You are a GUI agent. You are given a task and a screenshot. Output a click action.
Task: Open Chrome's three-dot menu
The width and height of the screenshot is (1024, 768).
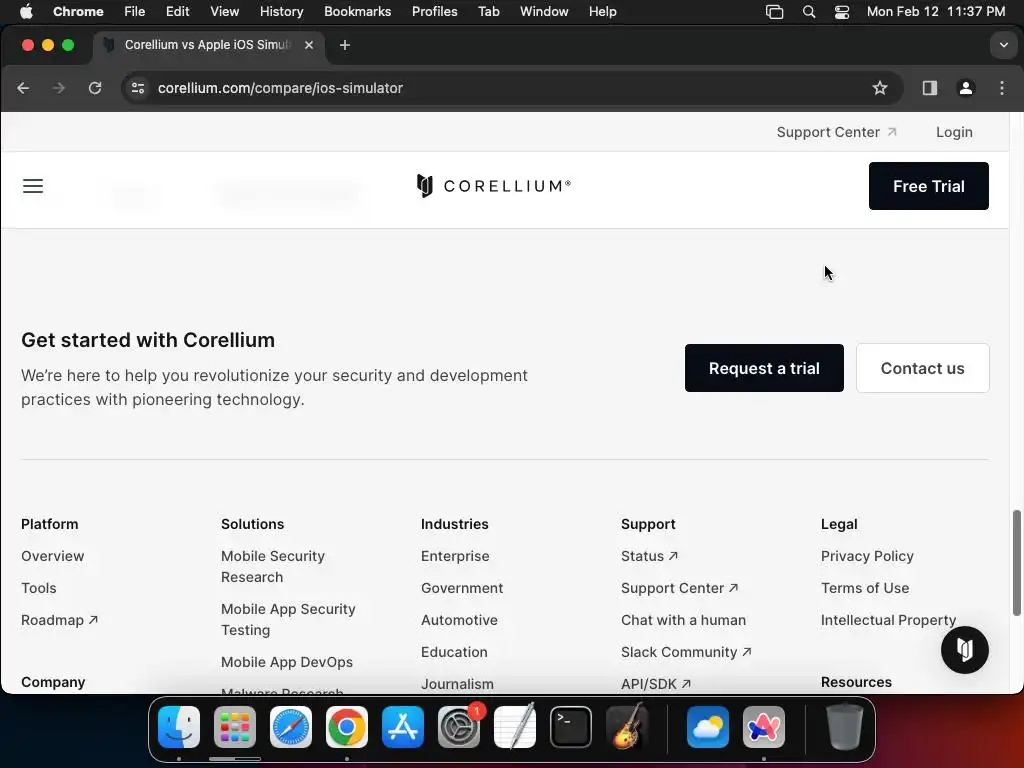coord(1002,88)
